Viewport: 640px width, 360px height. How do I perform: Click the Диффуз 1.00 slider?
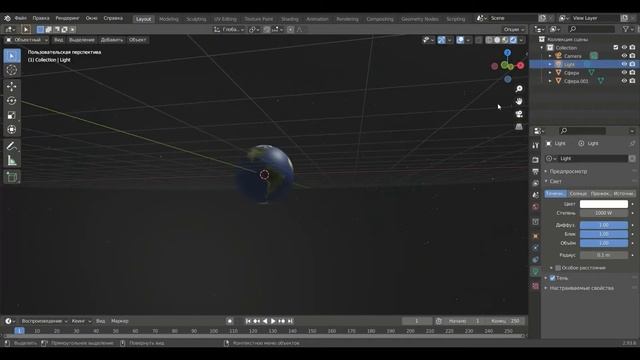[604, 225]
